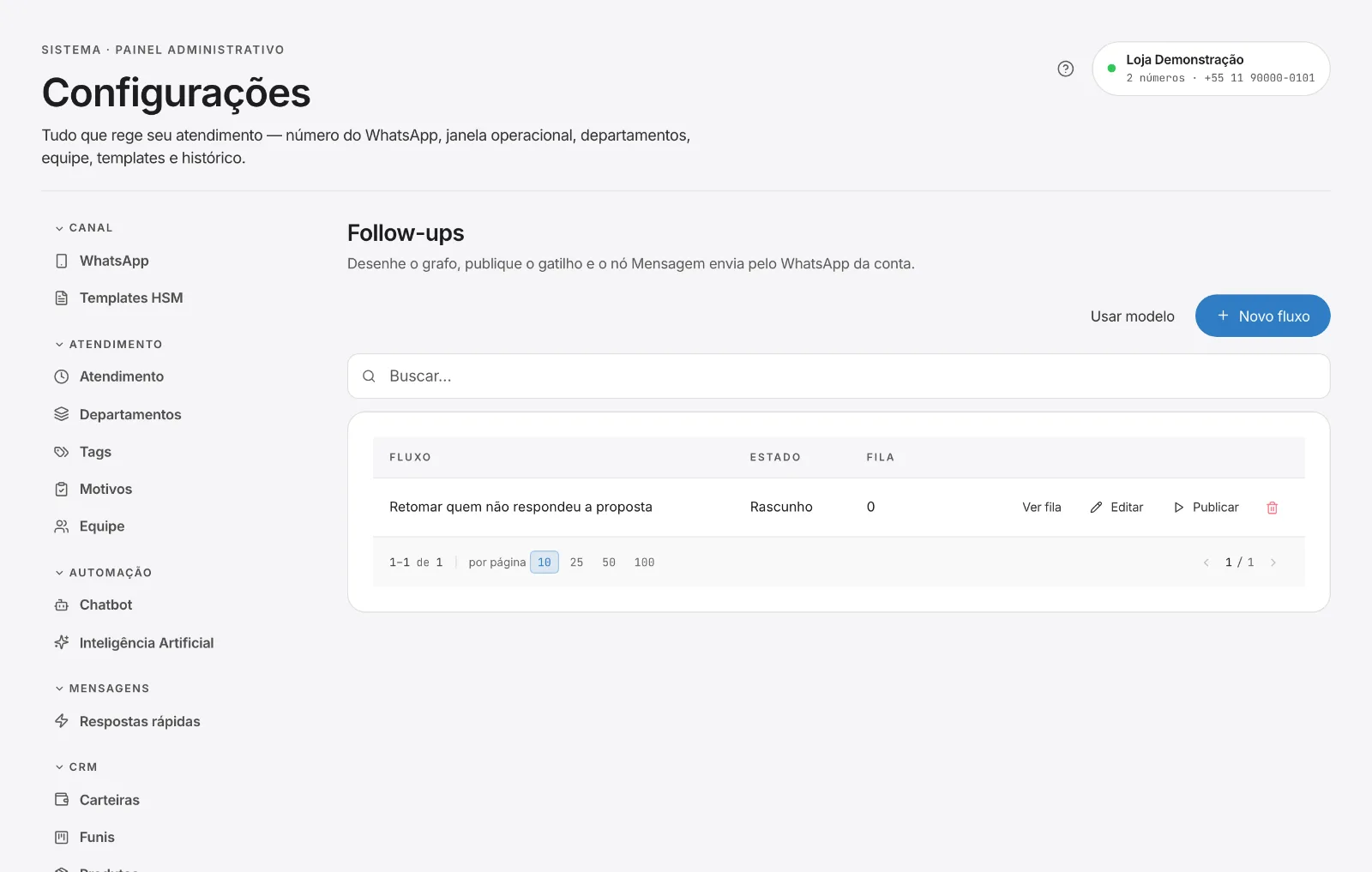Click the Departamentos layers icon
This screenshot has height=872, width=1372.
[62, 414]
